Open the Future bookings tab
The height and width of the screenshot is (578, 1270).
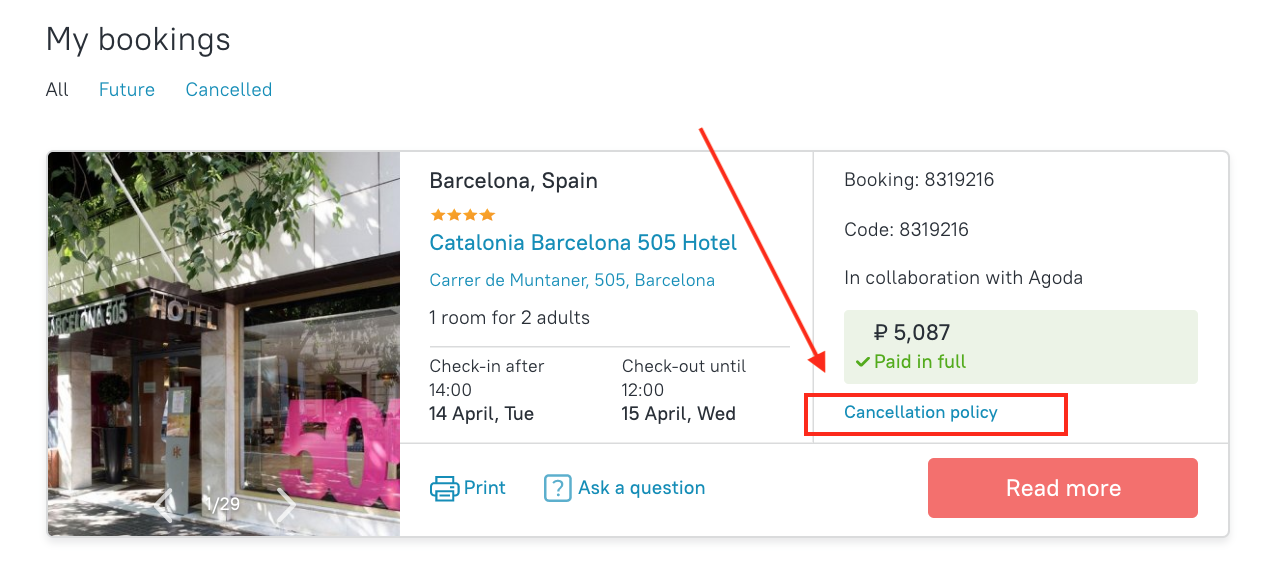click(x=127, y=90)
